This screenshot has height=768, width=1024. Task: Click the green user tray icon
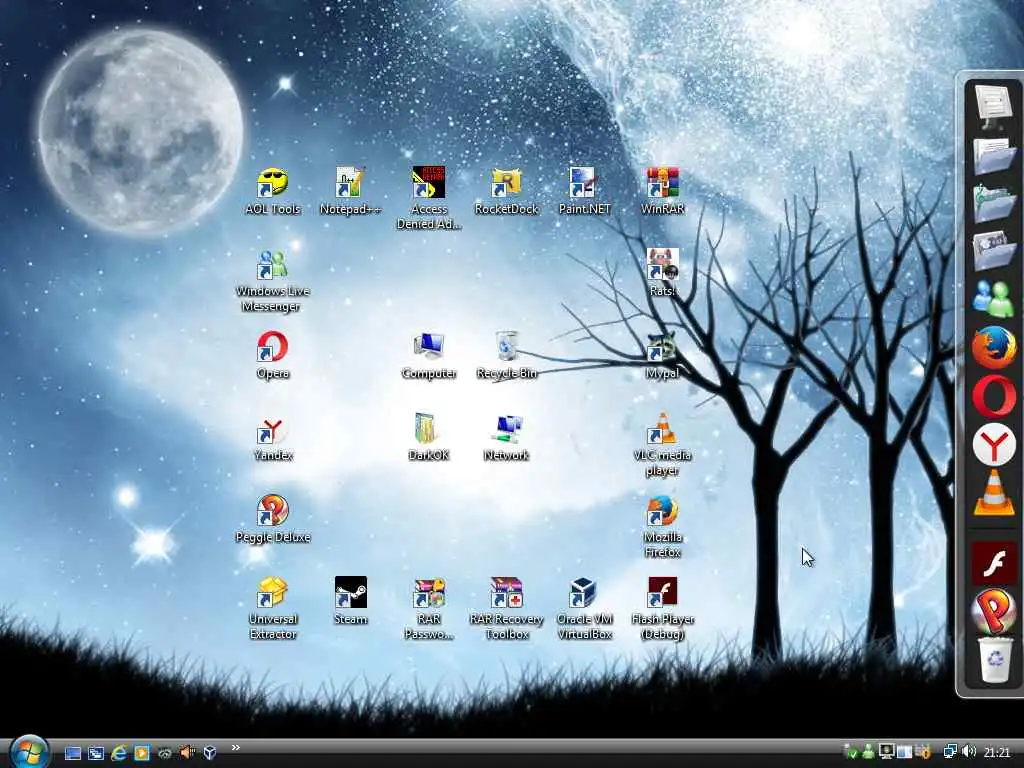[869, 752]
